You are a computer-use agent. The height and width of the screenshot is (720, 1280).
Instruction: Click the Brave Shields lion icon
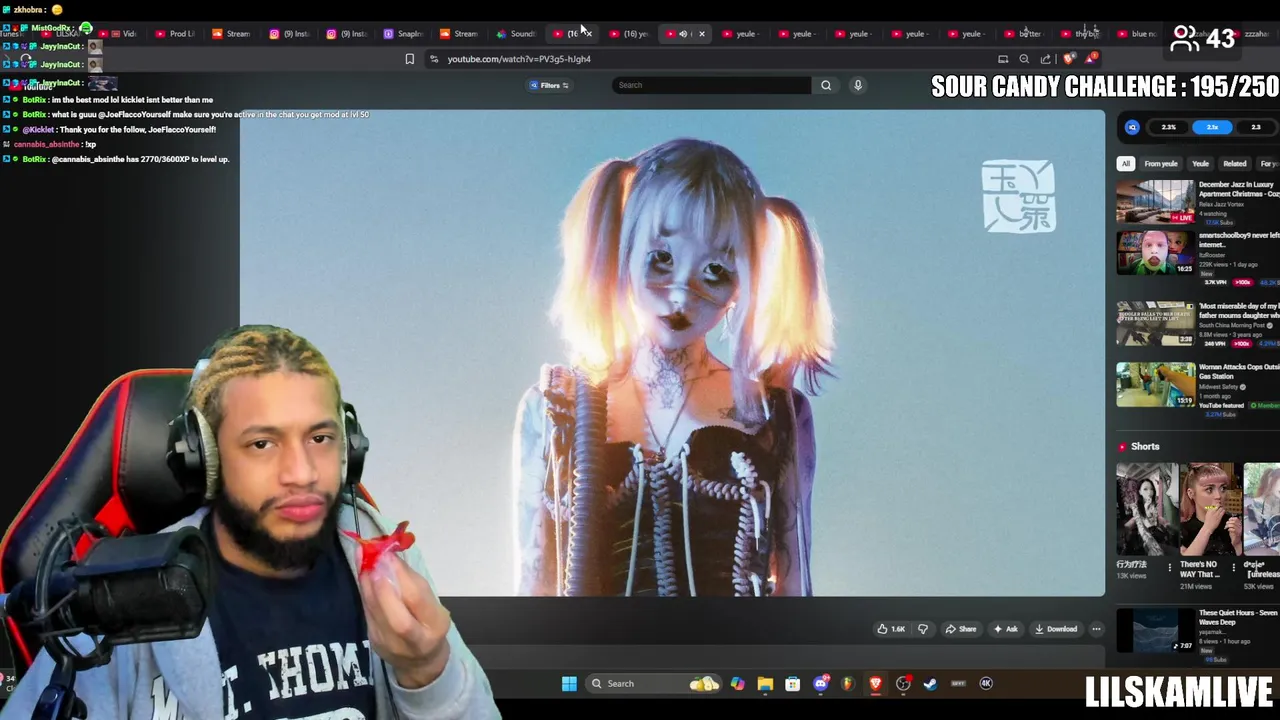pyautogui.click(x=1069, y=59)
